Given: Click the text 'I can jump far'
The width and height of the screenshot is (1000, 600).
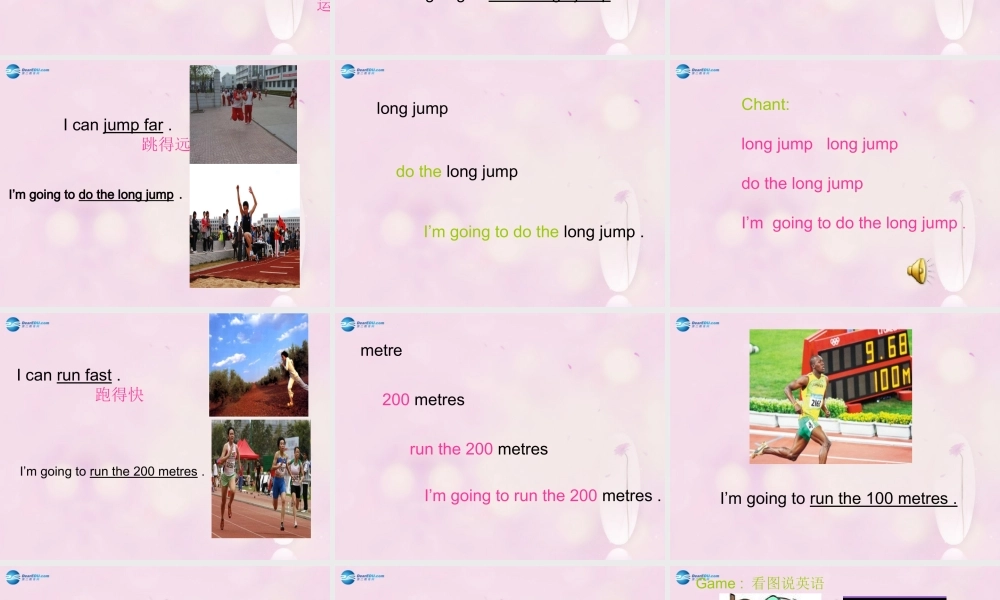Looking at the screenshot, I should pyautogui.click(x=117, y=125).
